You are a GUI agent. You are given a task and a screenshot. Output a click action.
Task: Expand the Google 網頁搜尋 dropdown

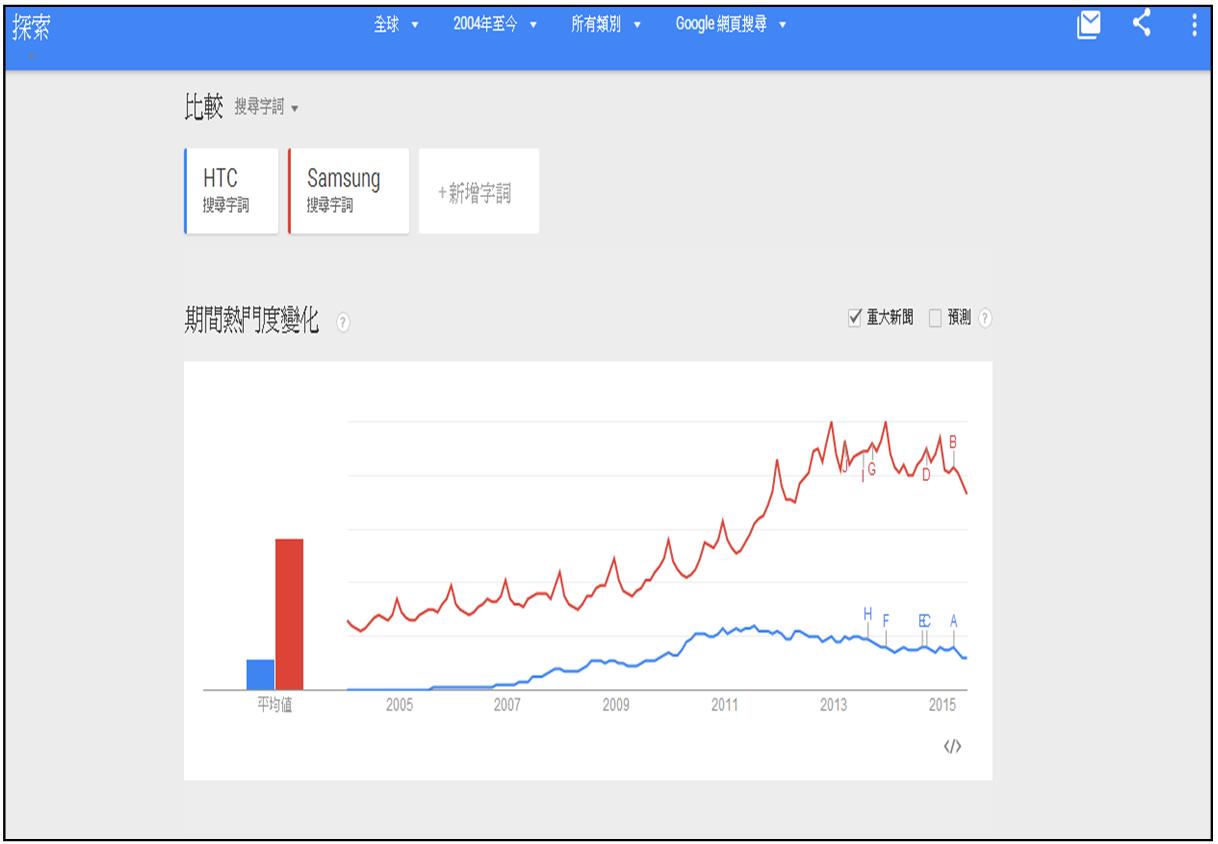point(730,24)
